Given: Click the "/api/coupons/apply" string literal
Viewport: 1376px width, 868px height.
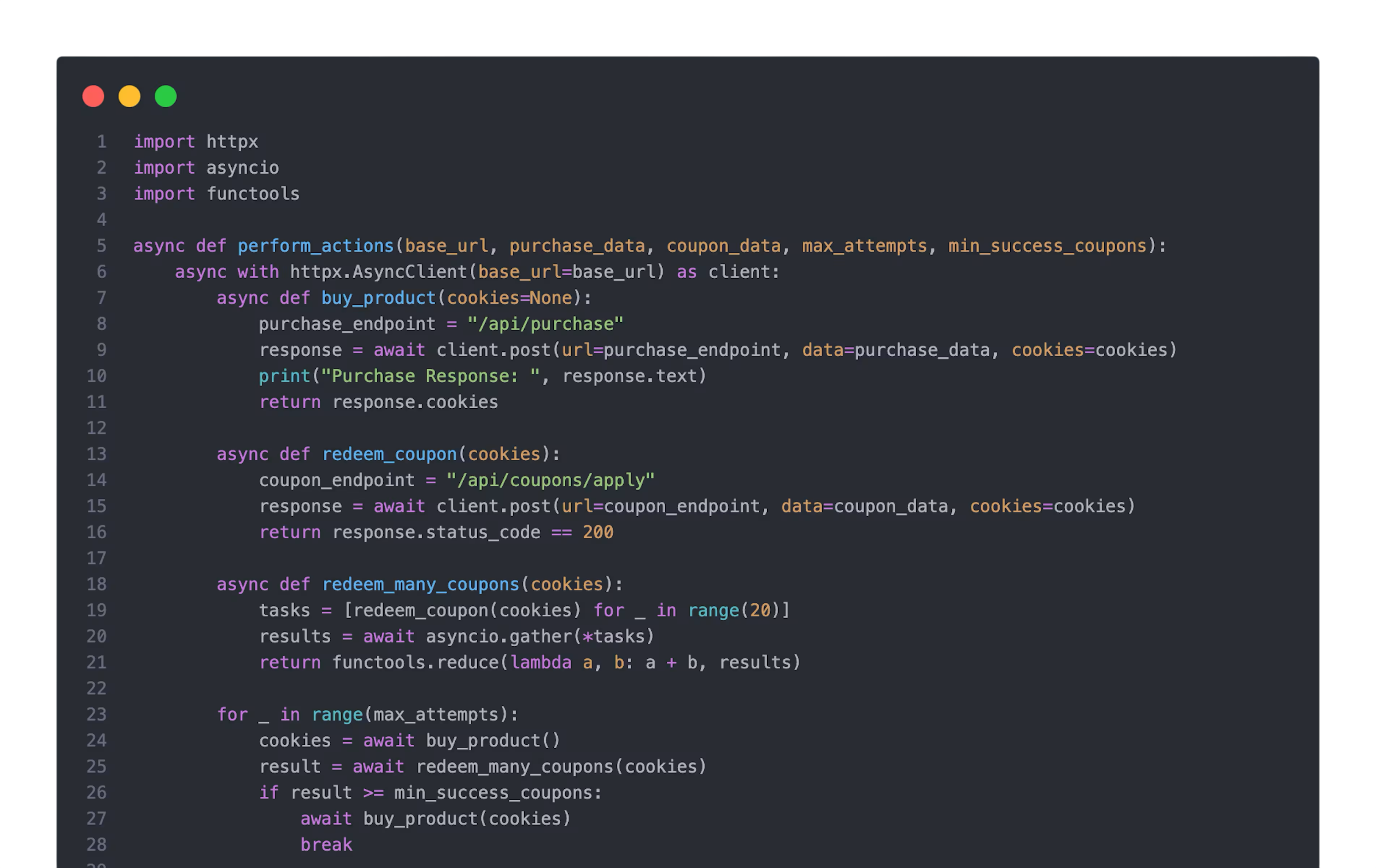Looking at the screenshot, I should pyautogui.click(x=550, y=480).
